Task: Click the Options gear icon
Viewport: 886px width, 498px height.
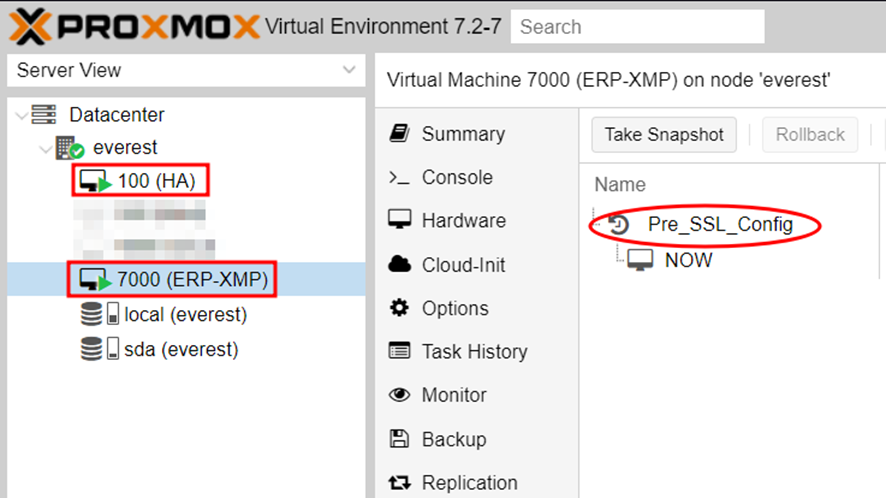Action: click(399, 308)
